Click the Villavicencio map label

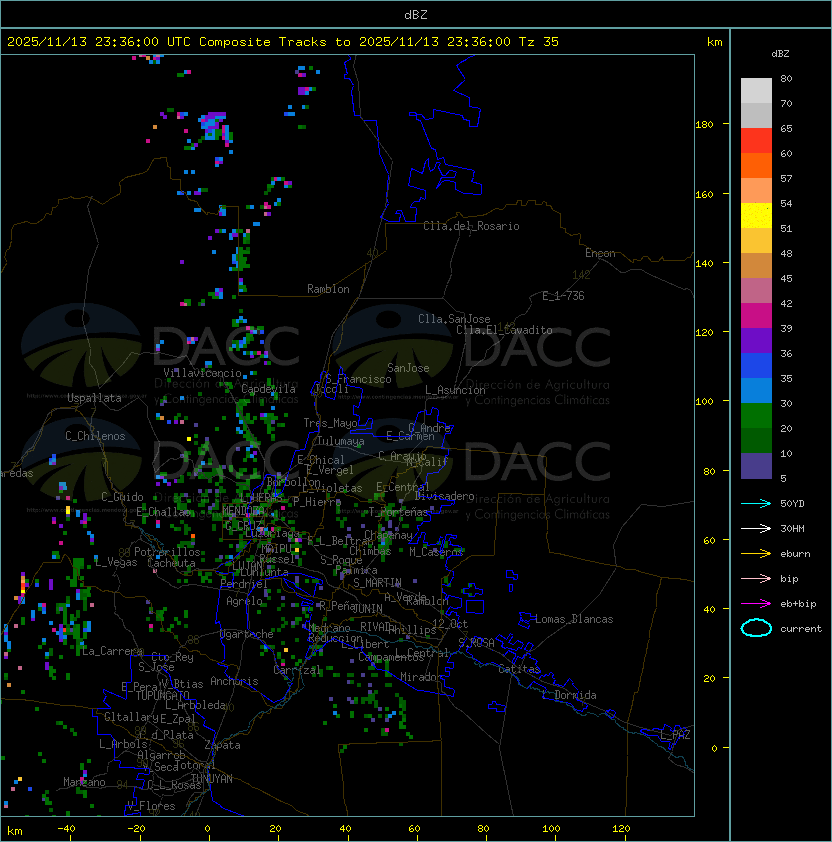coord(202,373)
